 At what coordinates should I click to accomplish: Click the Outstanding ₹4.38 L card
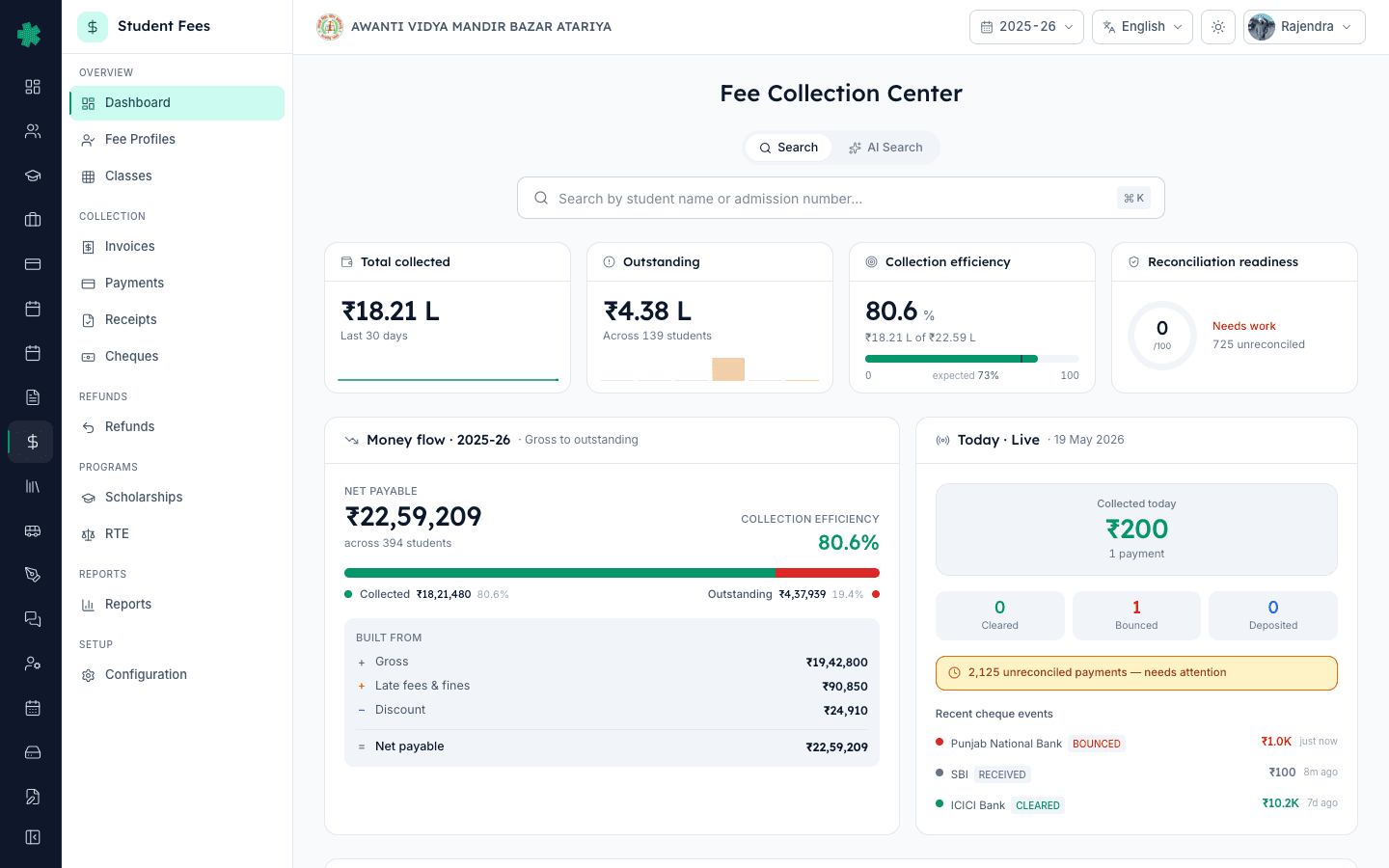click(x=710, y=317)
